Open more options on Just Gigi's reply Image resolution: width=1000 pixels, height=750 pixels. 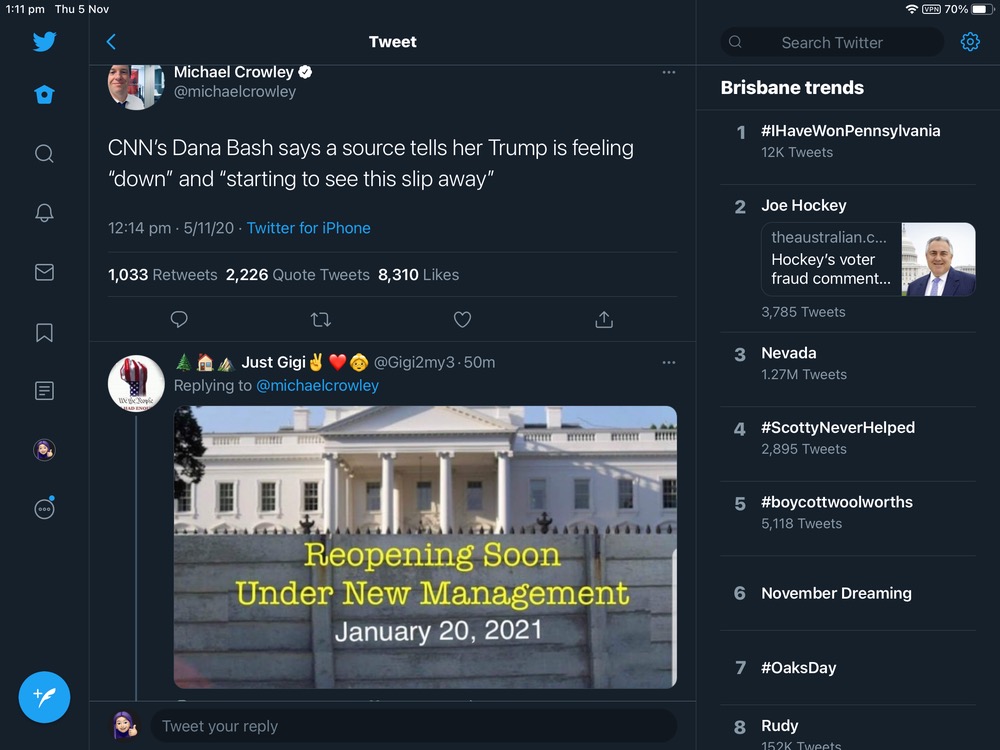coord(668,362)
